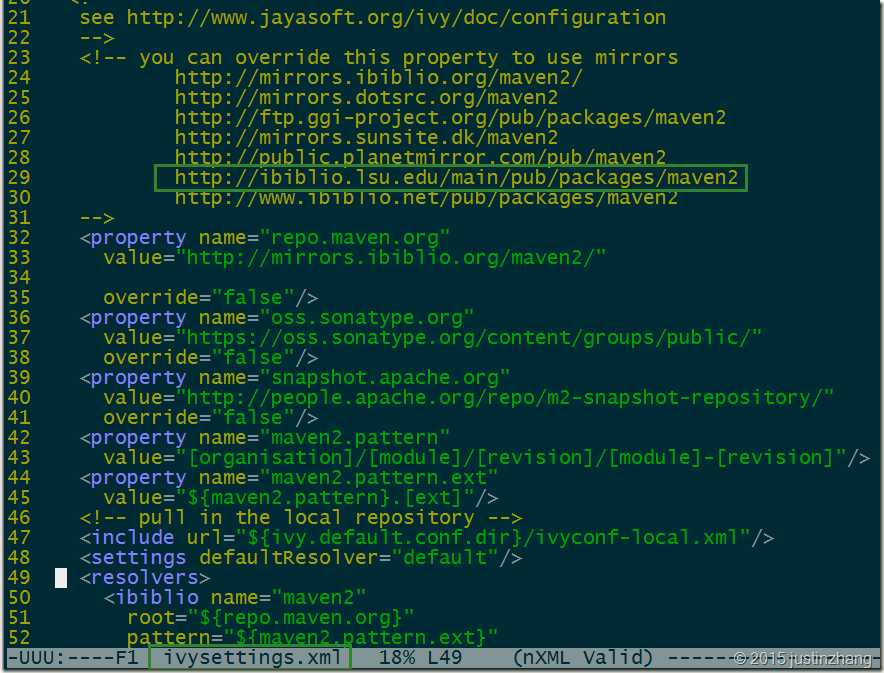884x673 pixels.
Task: Click the jayasoft.org ivy doc URL on line 21
Action: [396, 17]
